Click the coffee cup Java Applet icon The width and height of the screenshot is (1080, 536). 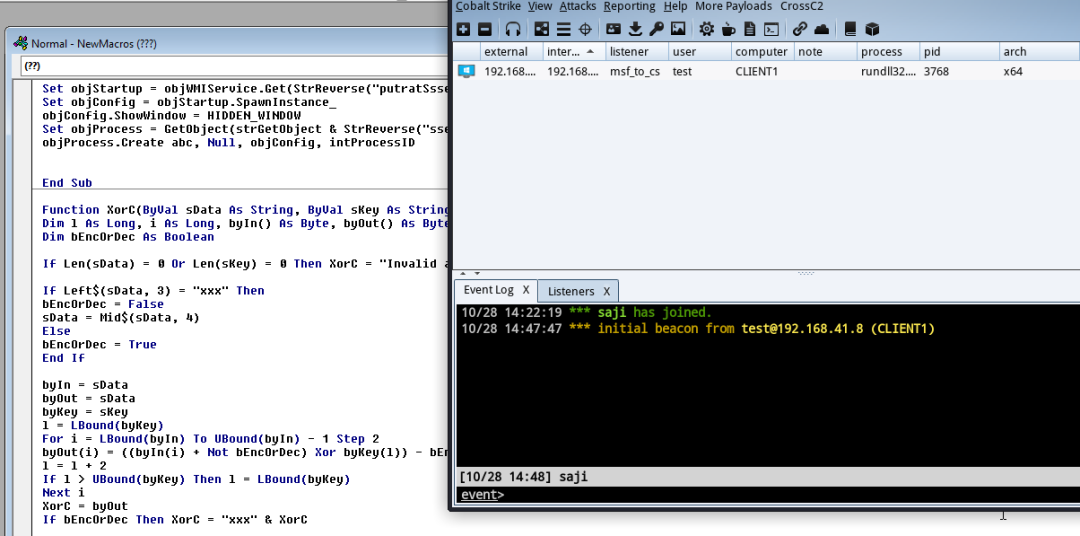pos(729,29)
